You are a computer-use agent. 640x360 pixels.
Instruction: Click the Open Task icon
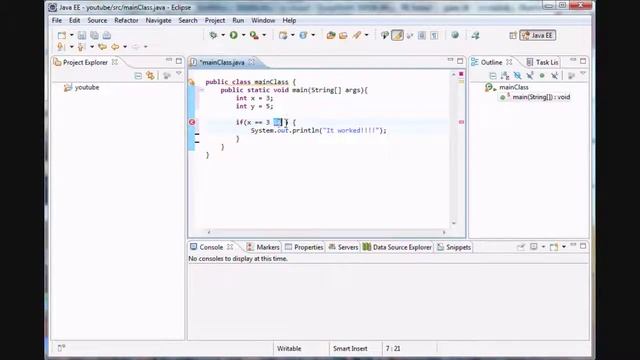[x=343, y=36]
